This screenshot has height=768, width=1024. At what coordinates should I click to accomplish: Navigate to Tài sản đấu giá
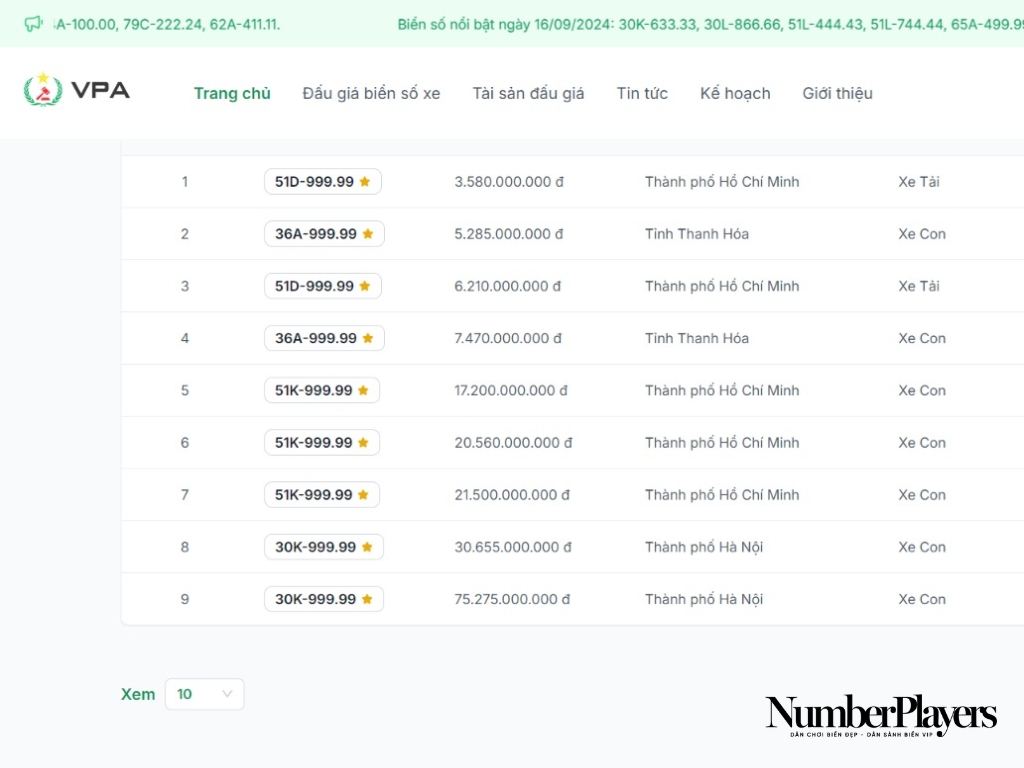point(528,93)
